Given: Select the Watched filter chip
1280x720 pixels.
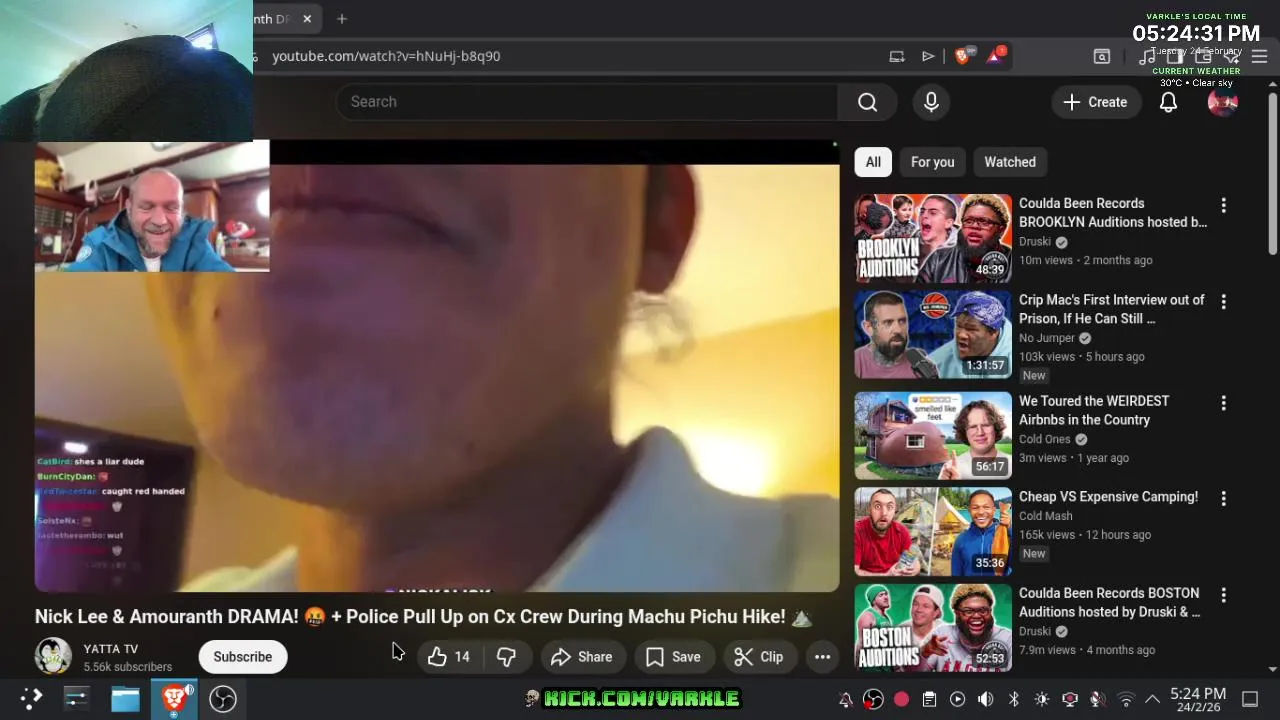Looking at the screenshot, I should (x=1010, y=162).
